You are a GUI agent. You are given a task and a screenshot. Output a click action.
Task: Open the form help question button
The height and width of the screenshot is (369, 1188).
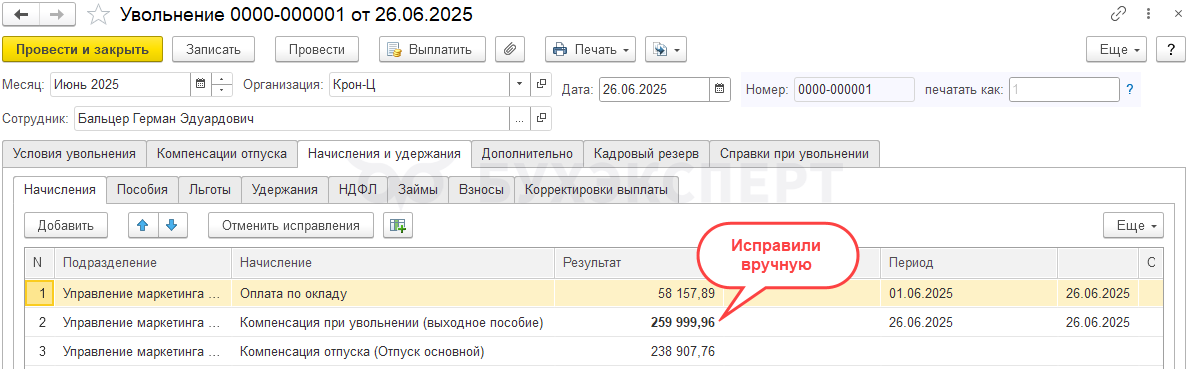(x=1171, y=49)
